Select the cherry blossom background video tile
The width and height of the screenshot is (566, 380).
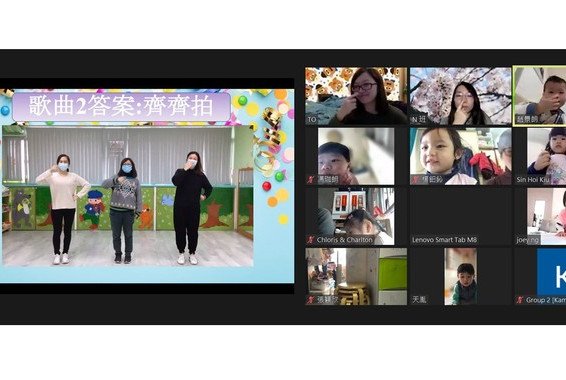(461, 96)
